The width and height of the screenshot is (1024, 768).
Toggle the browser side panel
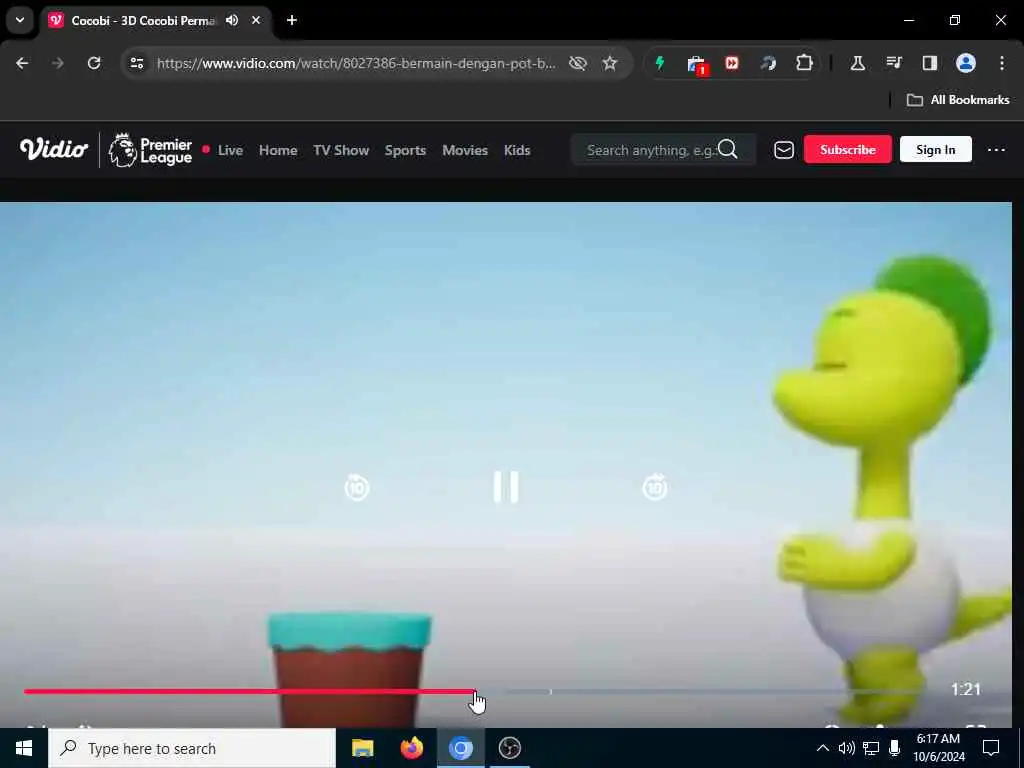tap(929, 63)
